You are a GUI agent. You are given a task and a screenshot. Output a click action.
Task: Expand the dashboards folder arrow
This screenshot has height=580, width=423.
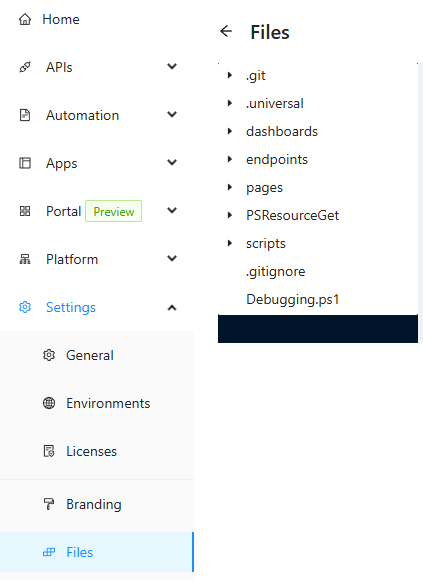(230, 131)
